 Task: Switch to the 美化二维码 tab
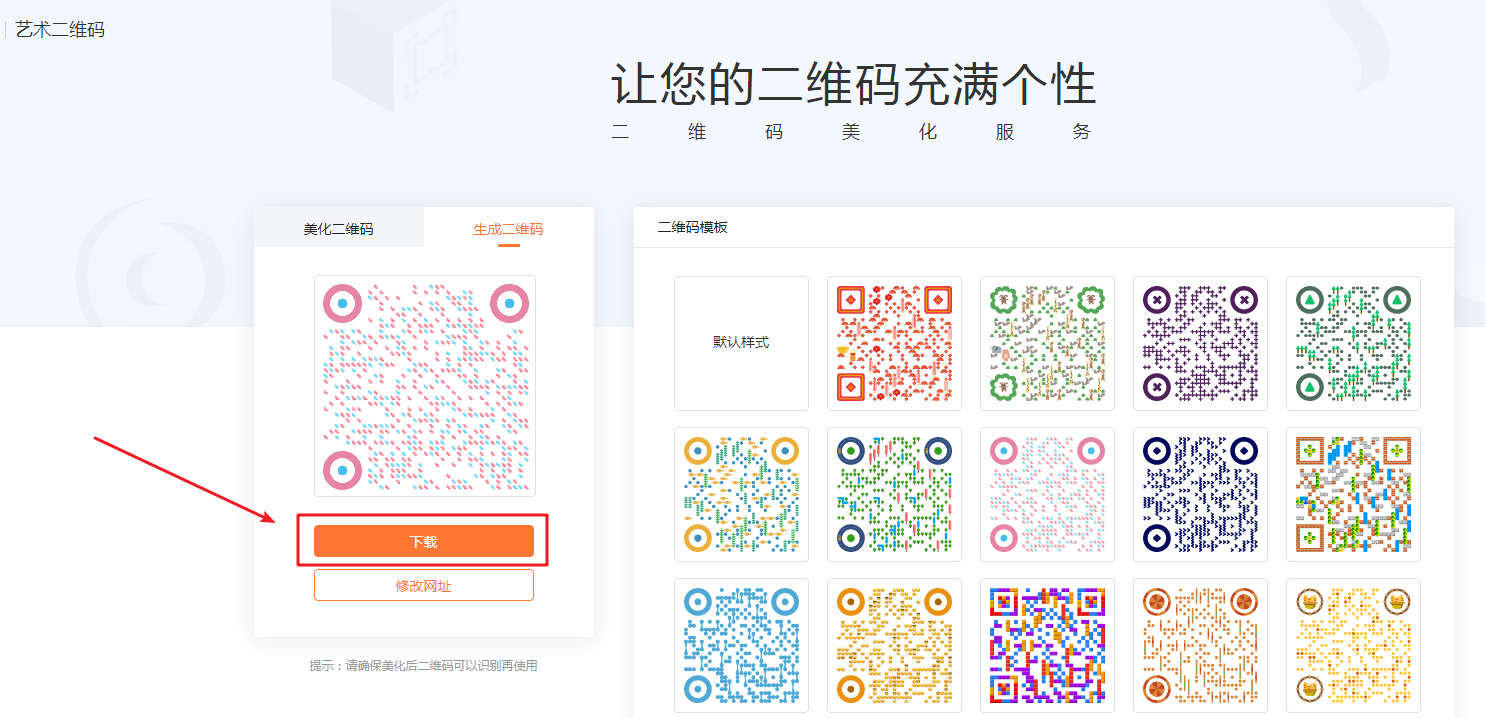click(338, 228)
